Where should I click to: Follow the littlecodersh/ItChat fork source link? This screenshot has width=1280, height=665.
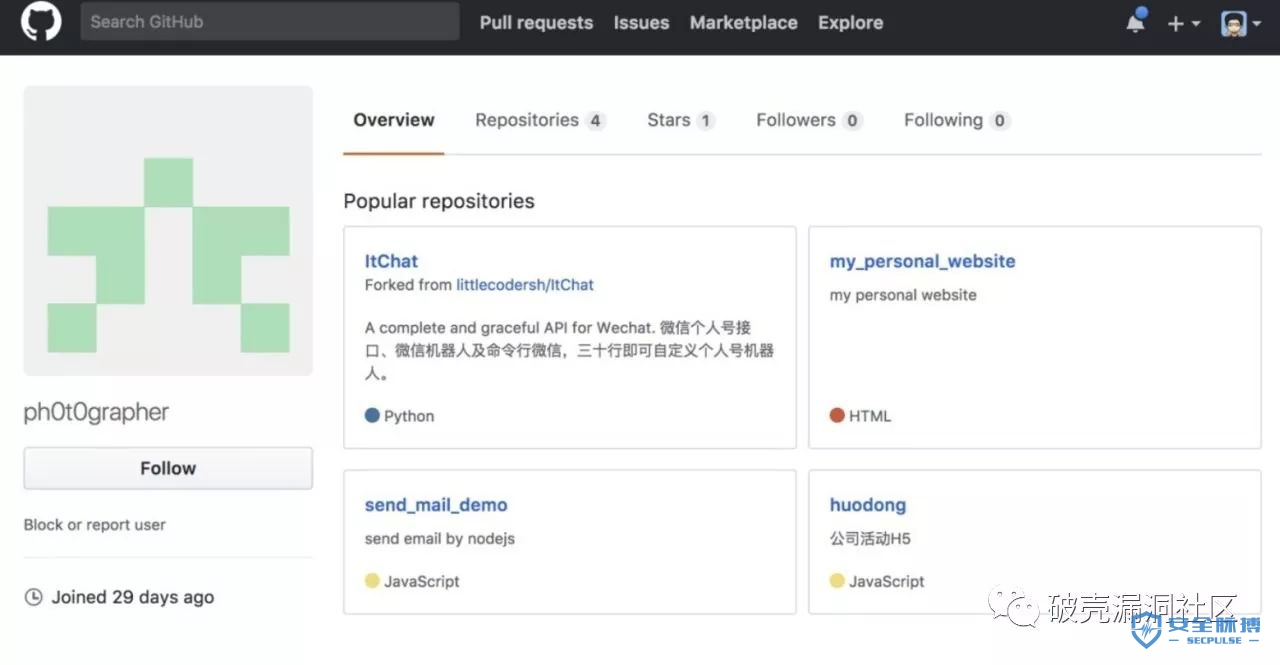525,285
